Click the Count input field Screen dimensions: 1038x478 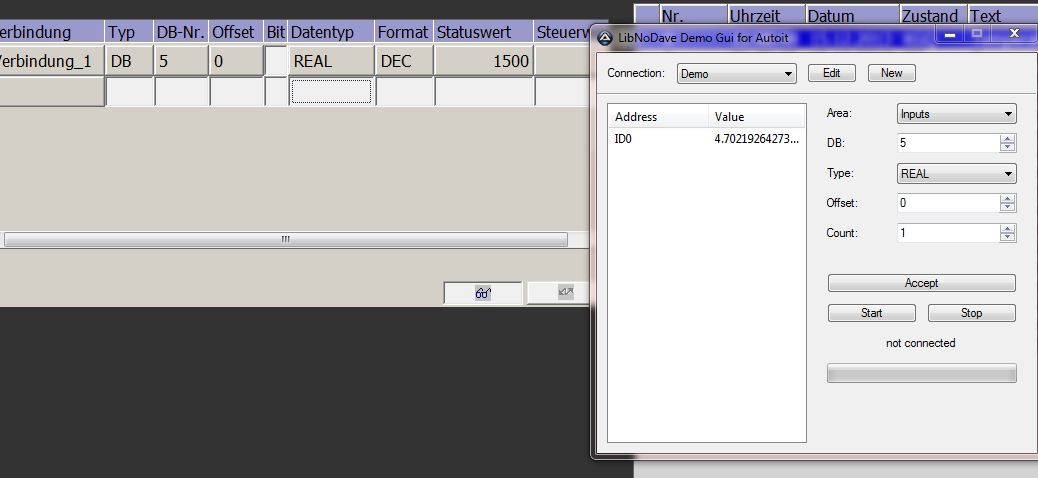click(x=947, y=233)
